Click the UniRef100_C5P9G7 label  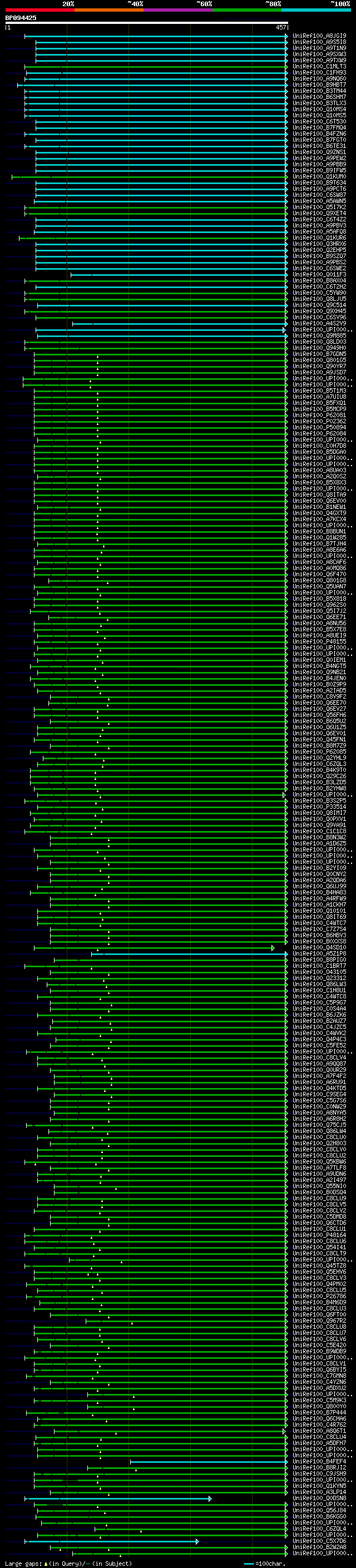319,1002
